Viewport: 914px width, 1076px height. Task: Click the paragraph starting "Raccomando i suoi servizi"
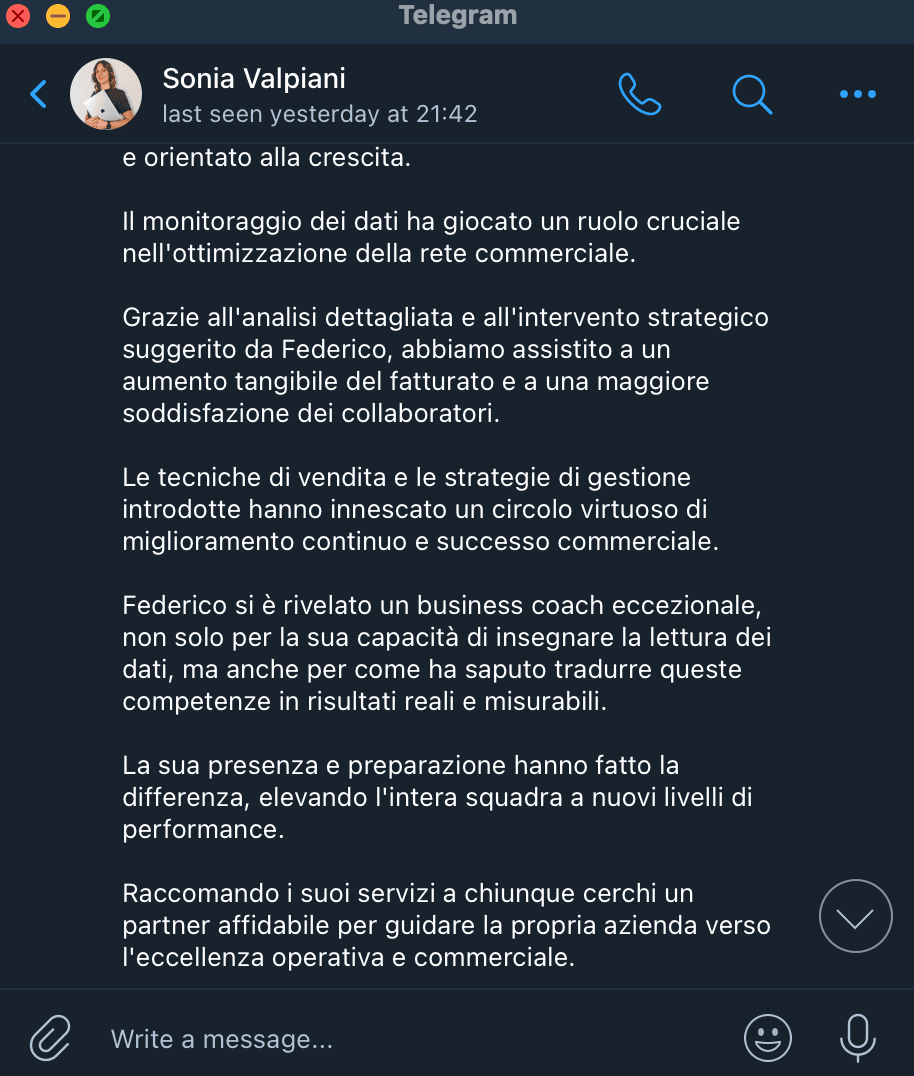[x=446, y=925]
